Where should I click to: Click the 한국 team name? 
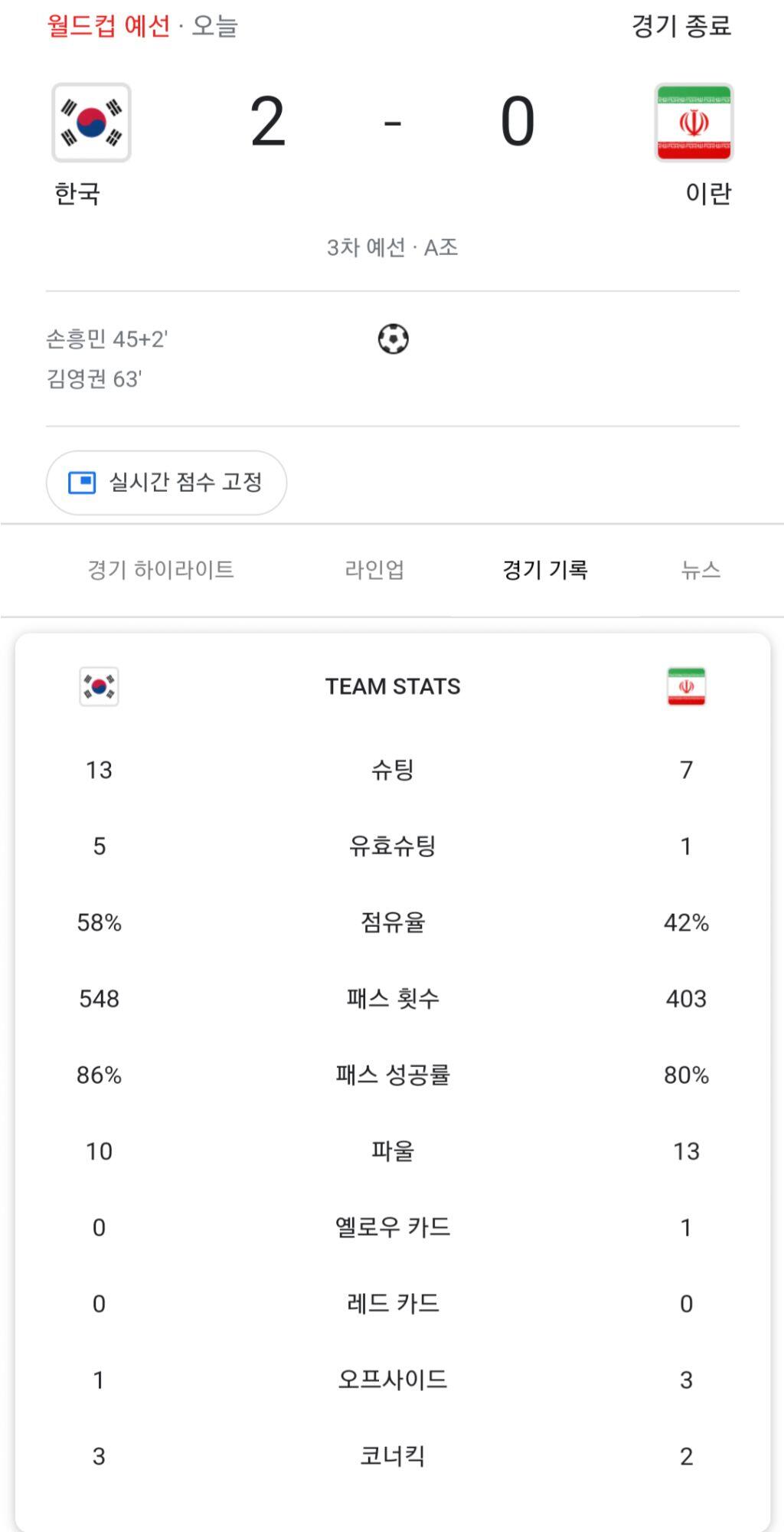coord(77,194)
